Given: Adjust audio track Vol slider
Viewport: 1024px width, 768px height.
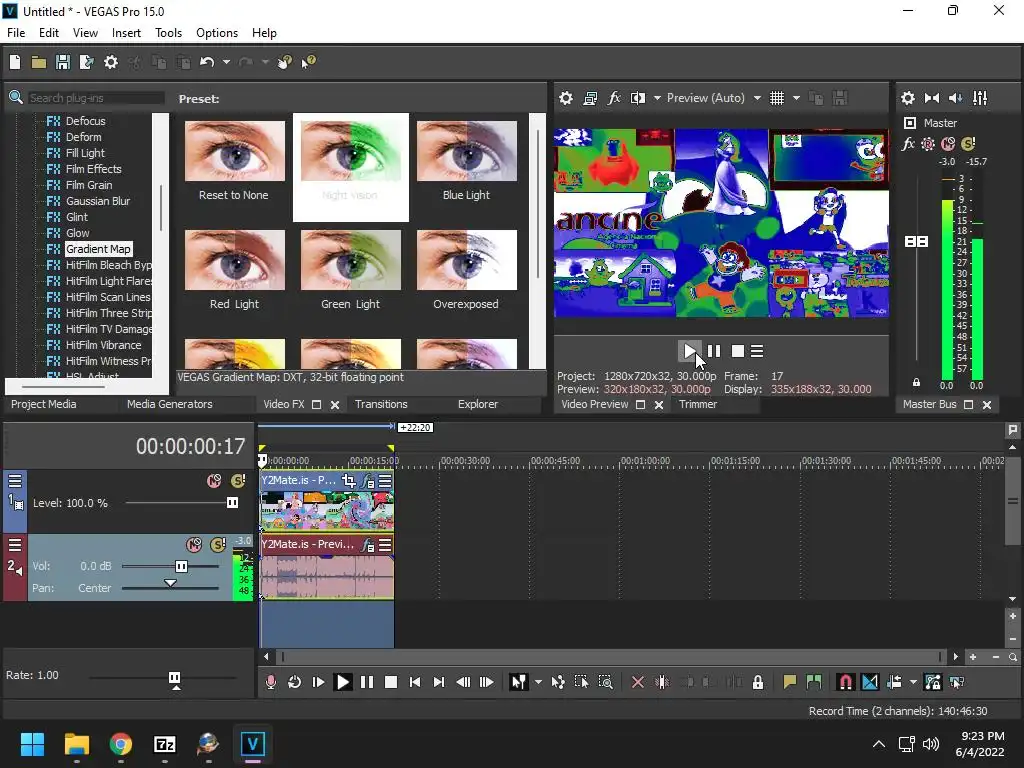Looking at the screenshot, I should (x=181, y=566).
